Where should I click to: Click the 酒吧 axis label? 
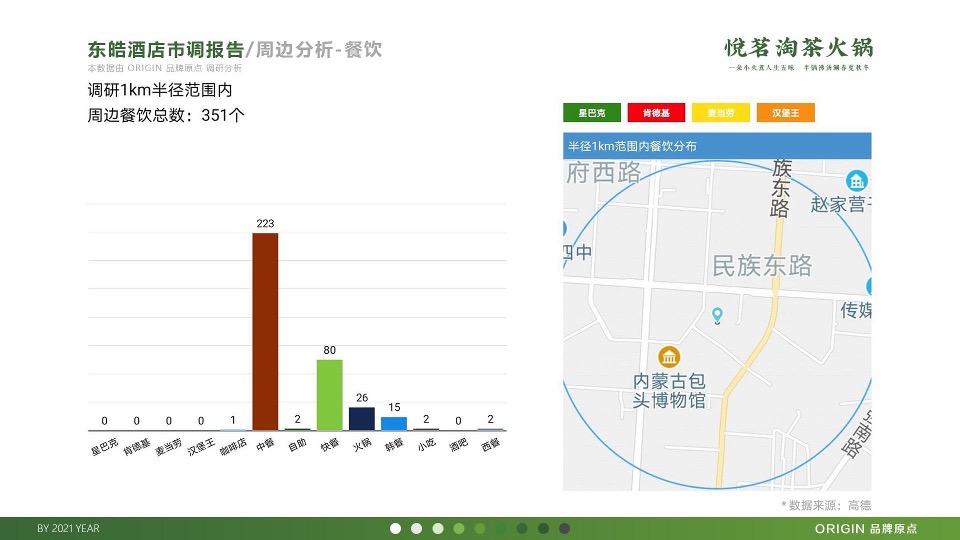pyautogui.click(x=459, y=444)
